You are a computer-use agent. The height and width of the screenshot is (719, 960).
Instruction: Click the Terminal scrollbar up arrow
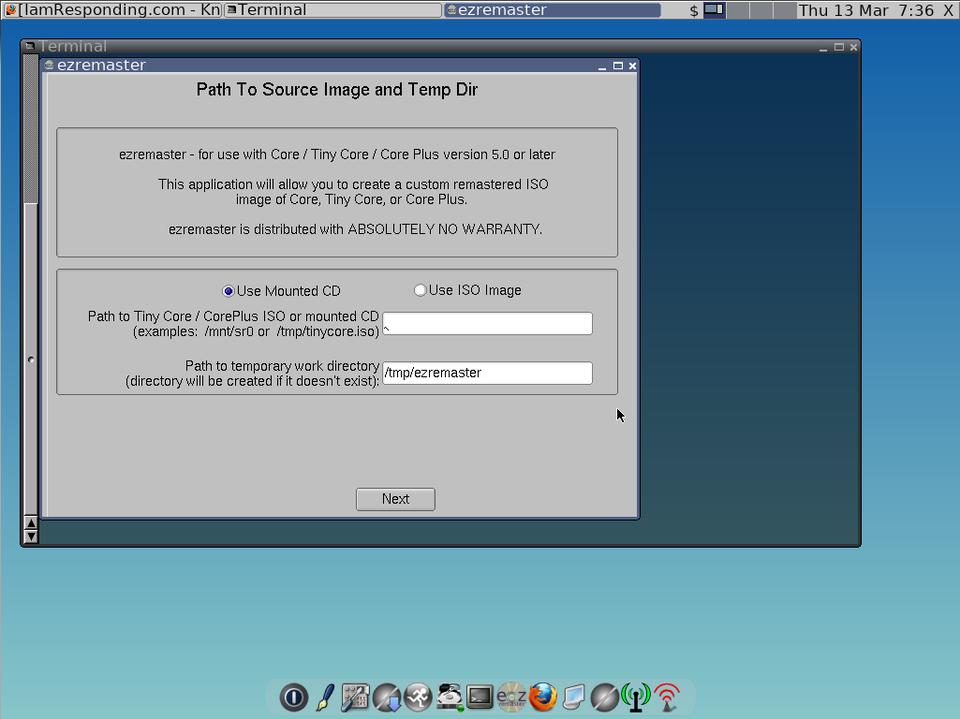coord(30,523)
